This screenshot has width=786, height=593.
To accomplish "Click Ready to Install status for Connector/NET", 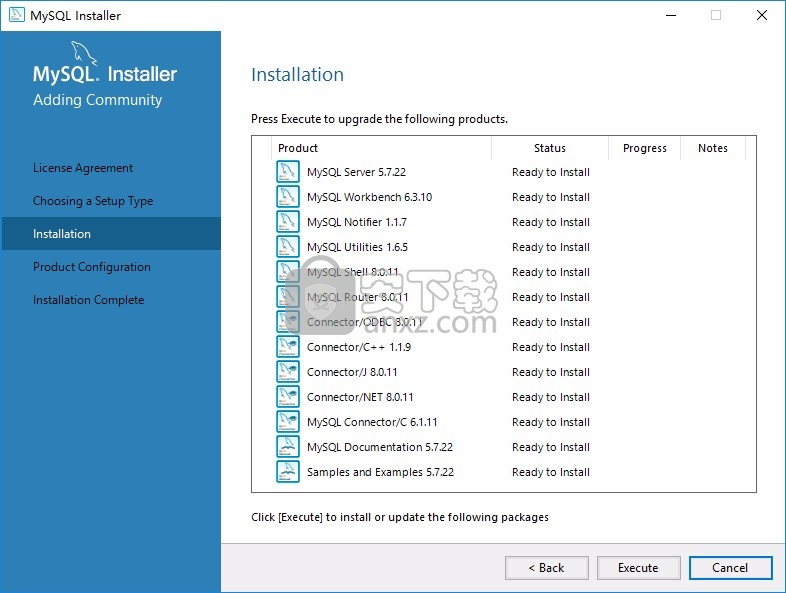I will (x=551, y=397).
